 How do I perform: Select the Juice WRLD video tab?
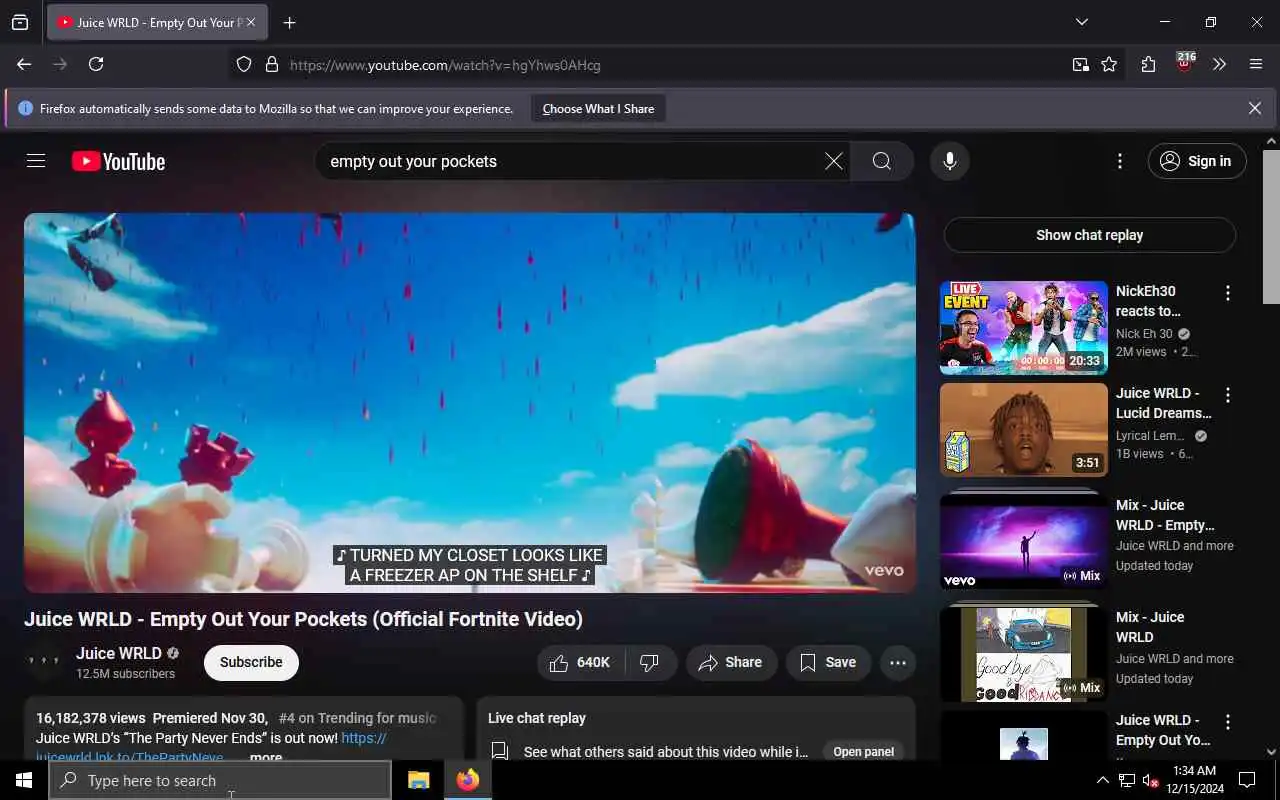click(x=157, y=22)
